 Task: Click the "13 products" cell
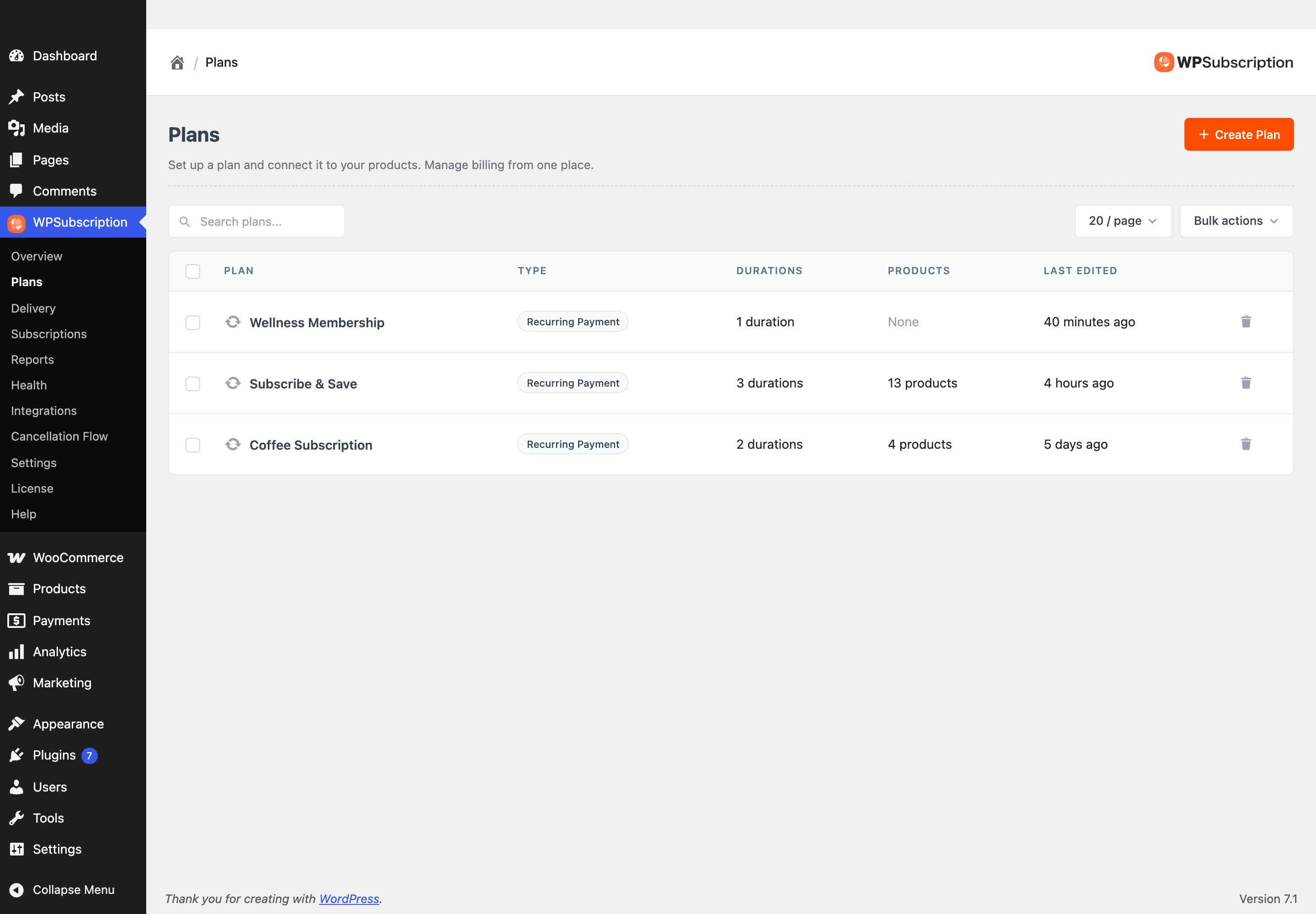pos(922,383)
